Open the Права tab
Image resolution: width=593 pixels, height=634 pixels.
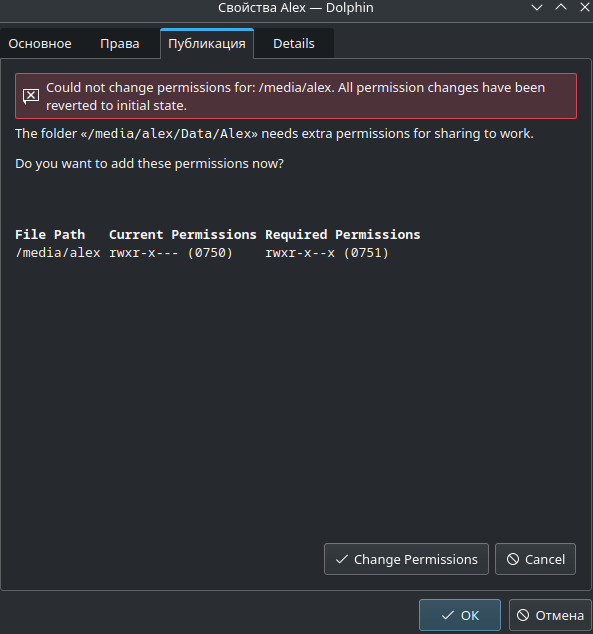(x=120, y=44)
